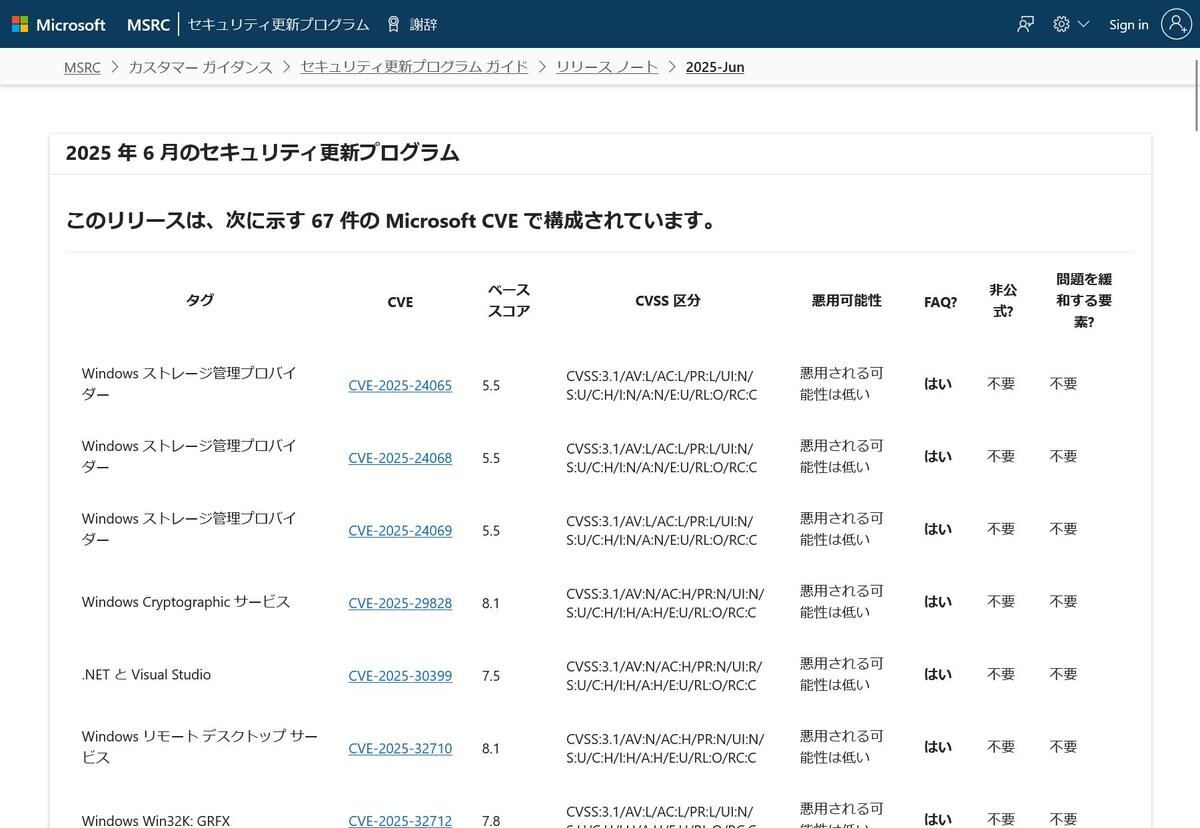Click base score 7.5 for CVE-2025-30399
Viewport: 1200px width, 828px height.
coord(490,676)
